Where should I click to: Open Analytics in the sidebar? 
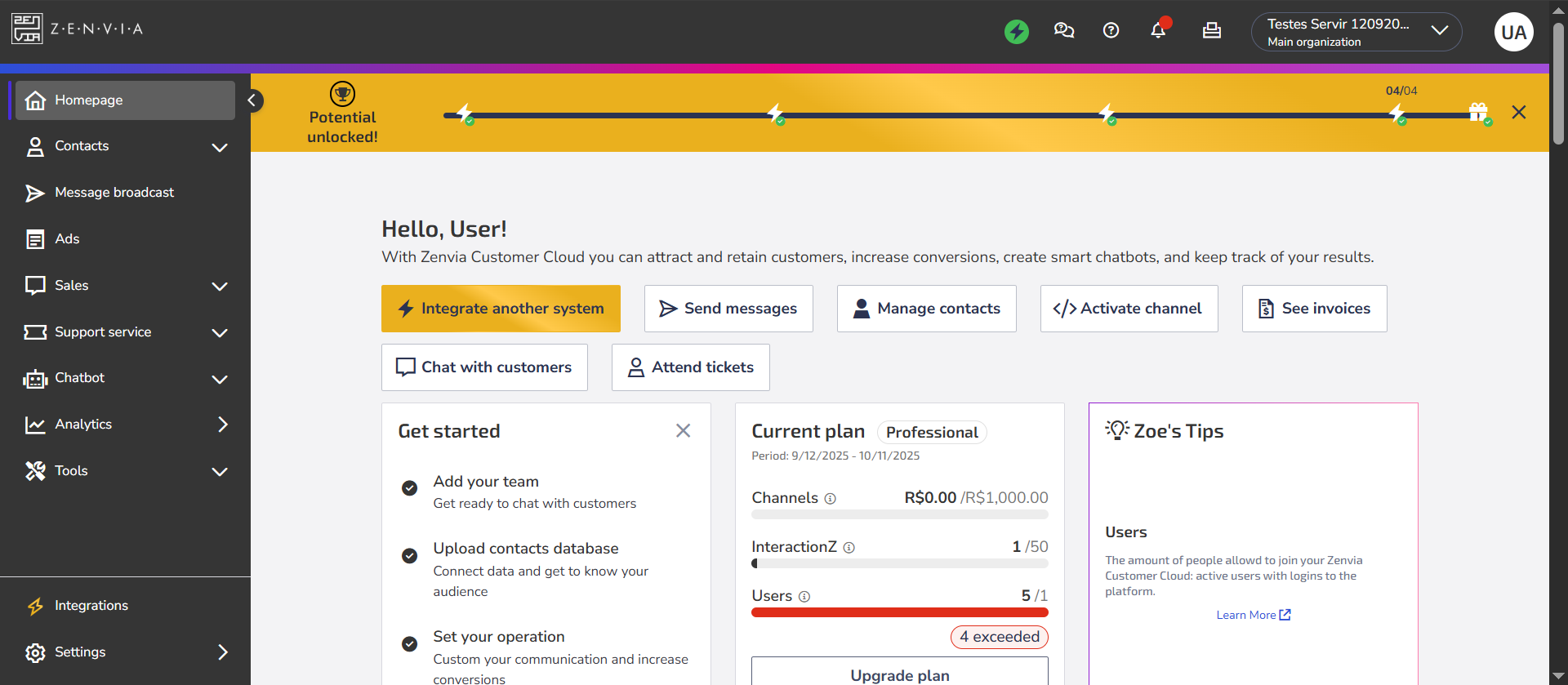click(x=125, y=425)
